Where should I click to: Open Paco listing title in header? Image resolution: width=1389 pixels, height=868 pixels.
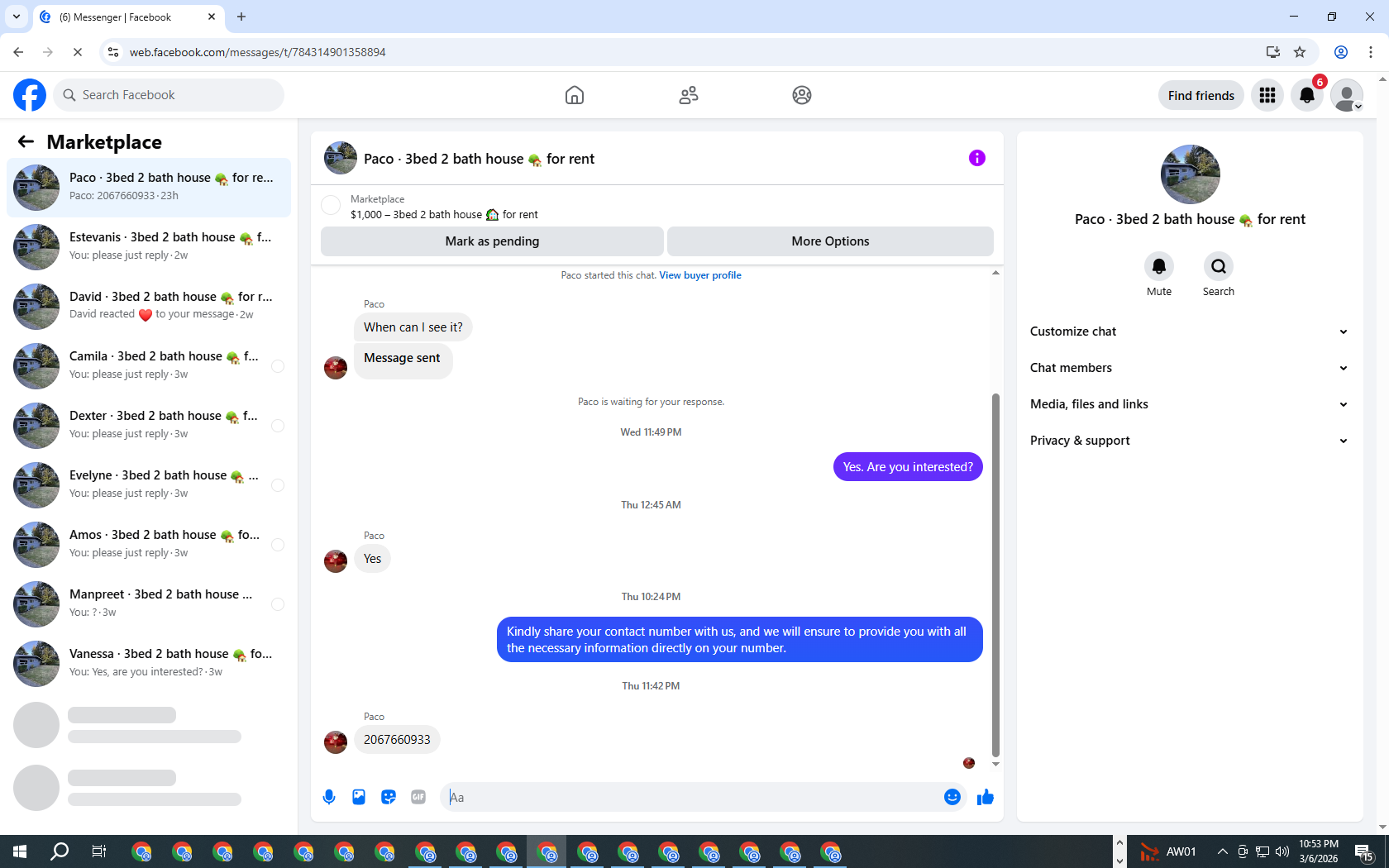tap(479, 159)
